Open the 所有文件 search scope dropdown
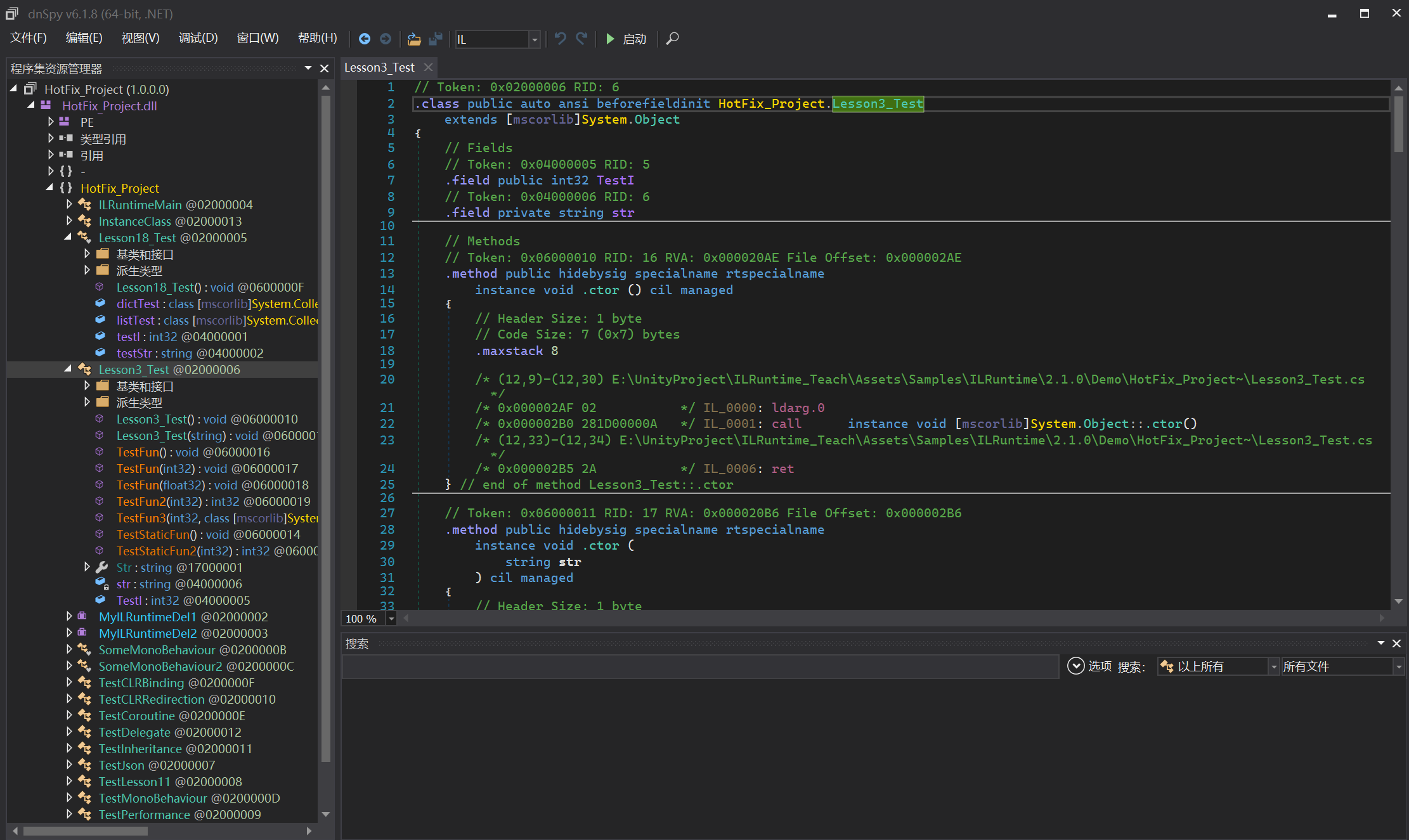This screenshot has width=1409, height=840. coord(1398,666)
